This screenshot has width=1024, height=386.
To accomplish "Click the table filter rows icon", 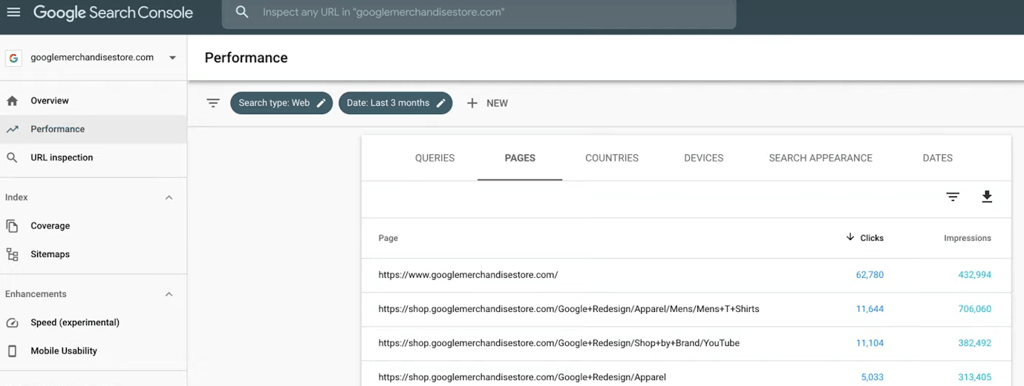I will pyautogui.click(x=953, y=197).
